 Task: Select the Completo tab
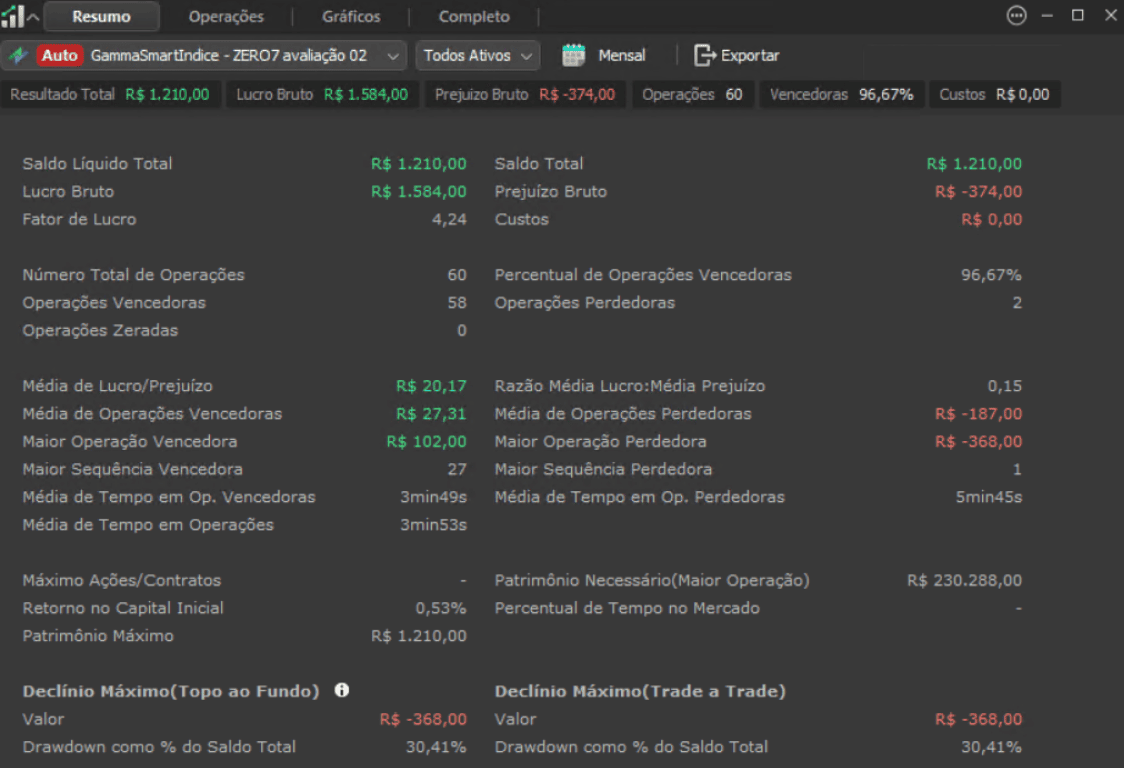(474, 16)
